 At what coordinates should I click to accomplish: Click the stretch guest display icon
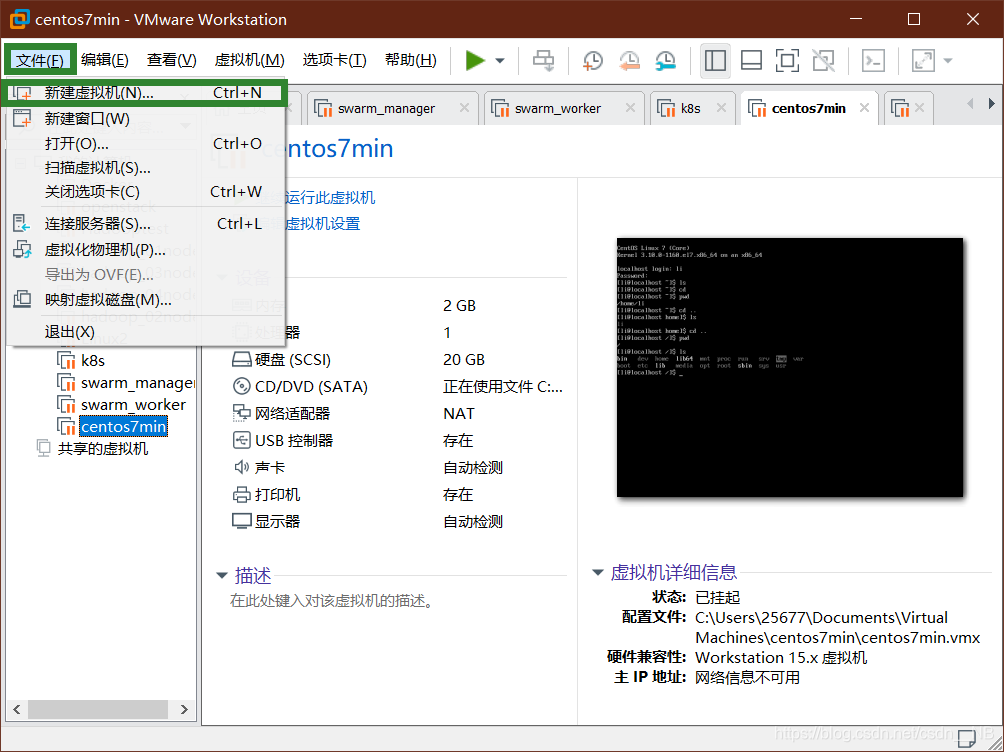tap(923, 60)
